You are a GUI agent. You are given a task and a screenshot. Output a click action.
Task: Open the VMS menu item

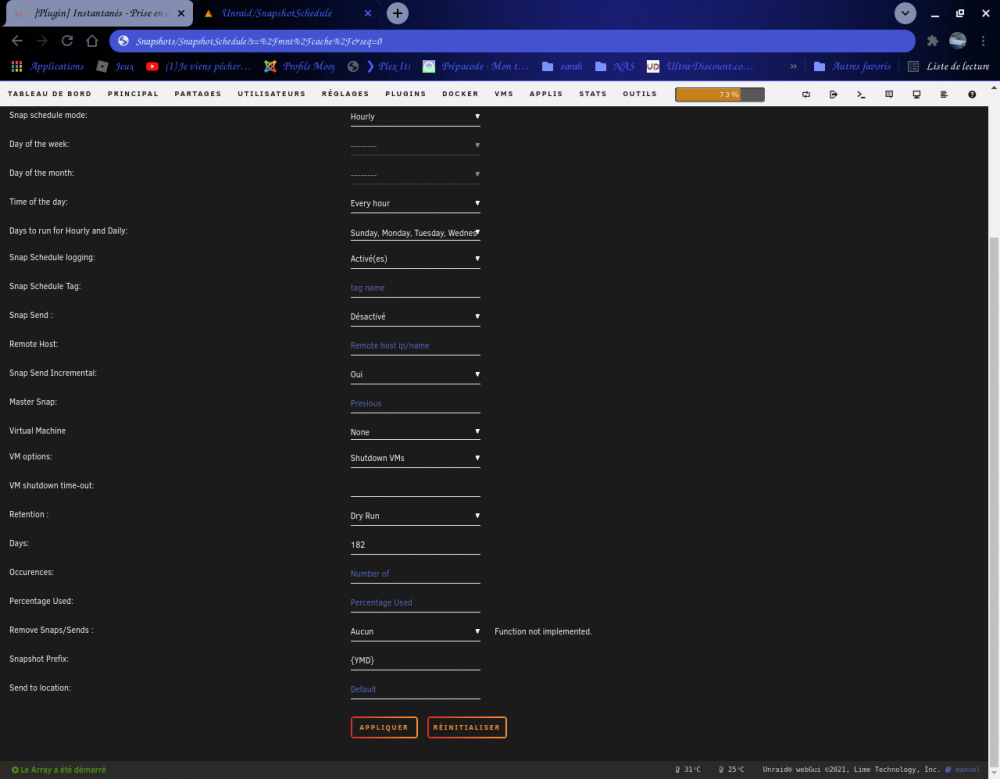point(504,94)
